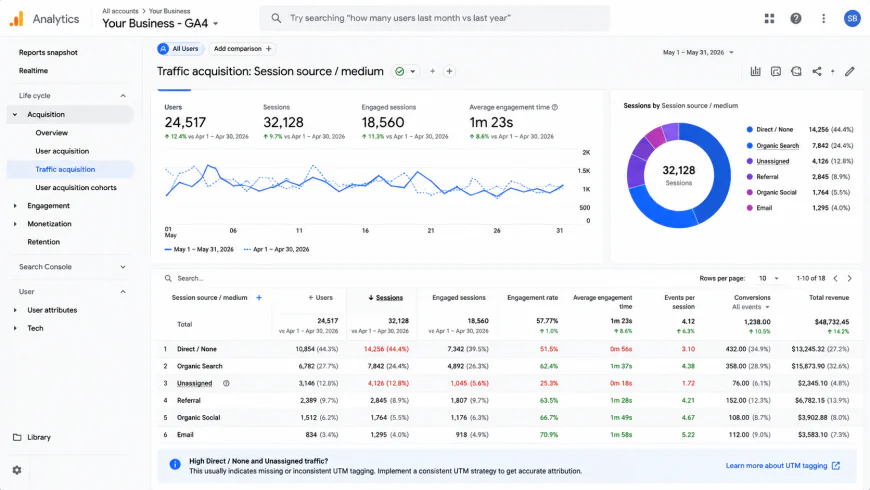
Task: Click the Email legend color dot
Action: (x=750, y=208)
